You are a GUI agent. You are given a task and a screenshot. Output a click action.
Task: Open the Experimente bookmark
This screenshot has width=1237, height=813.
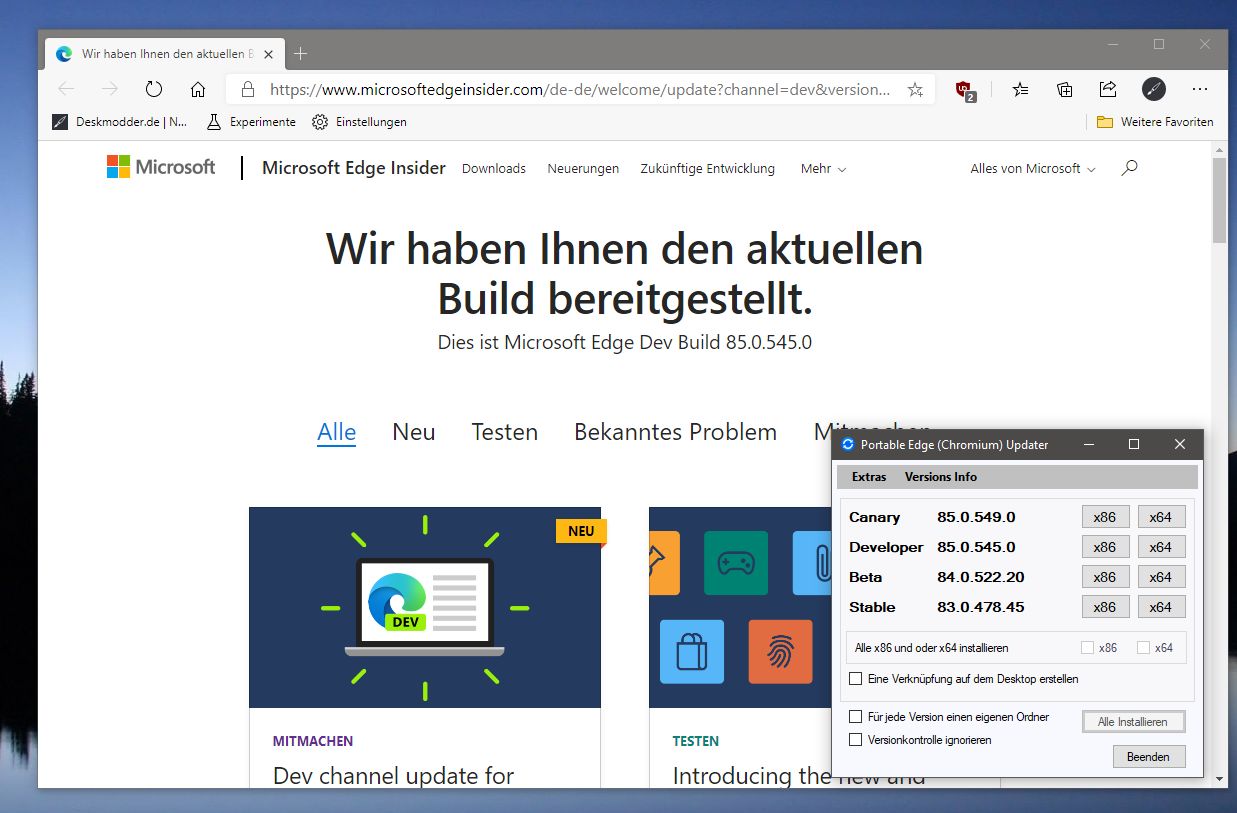[251, 122]
